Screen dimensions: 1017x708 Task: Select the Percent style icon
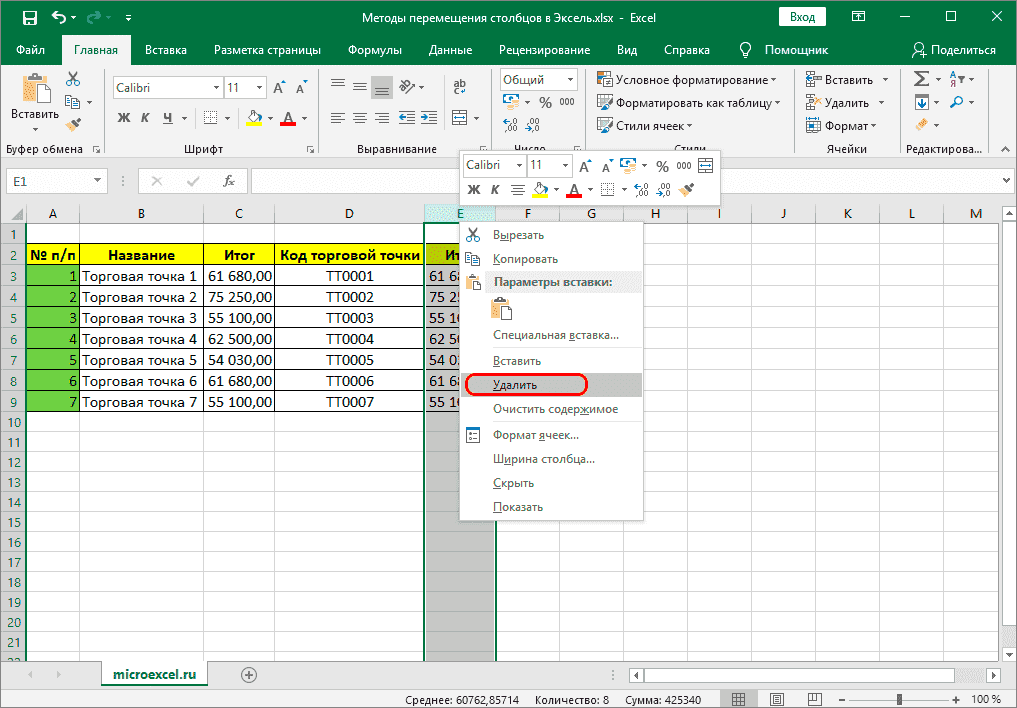[545, 101]
